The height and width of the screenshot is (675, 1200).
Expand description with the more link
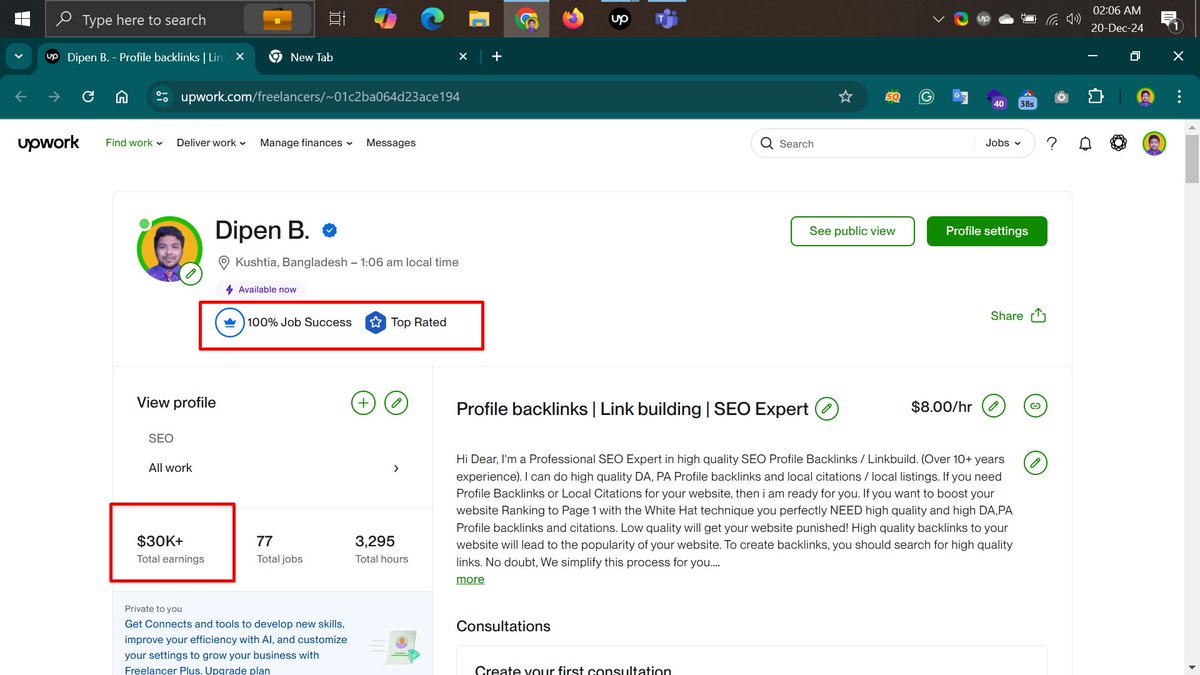coord(470,579)
